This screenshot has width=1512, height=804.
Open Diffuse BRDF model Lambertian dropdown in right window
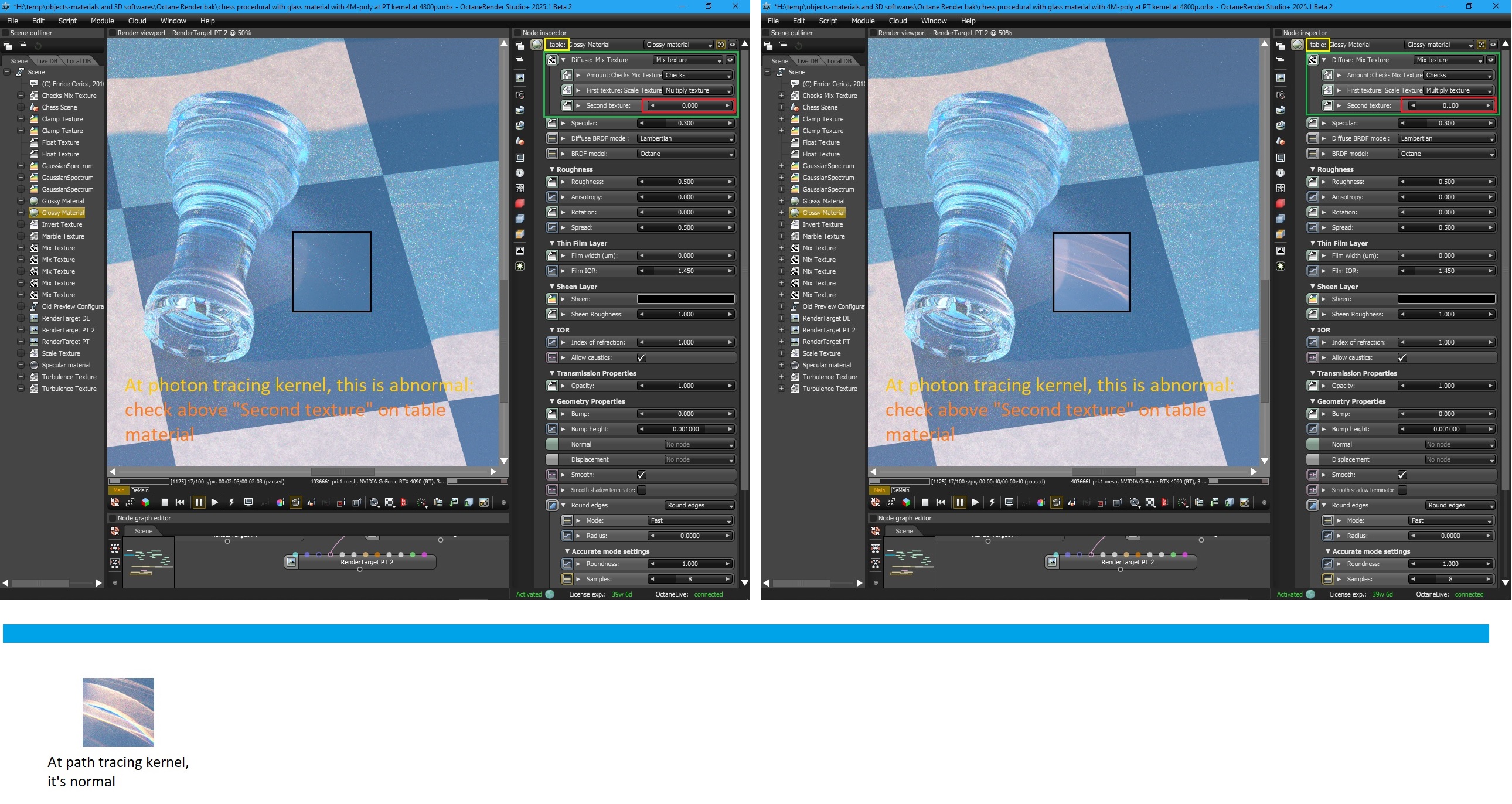pos(1446,138)
